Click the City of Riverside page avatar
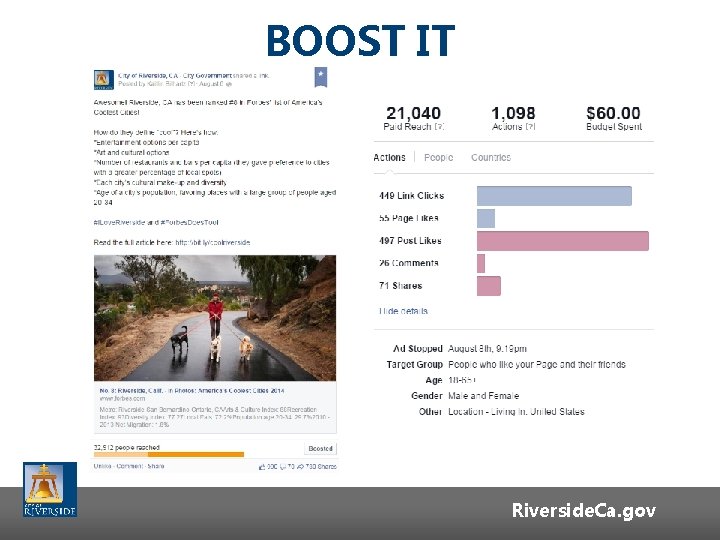 (103, 80)
